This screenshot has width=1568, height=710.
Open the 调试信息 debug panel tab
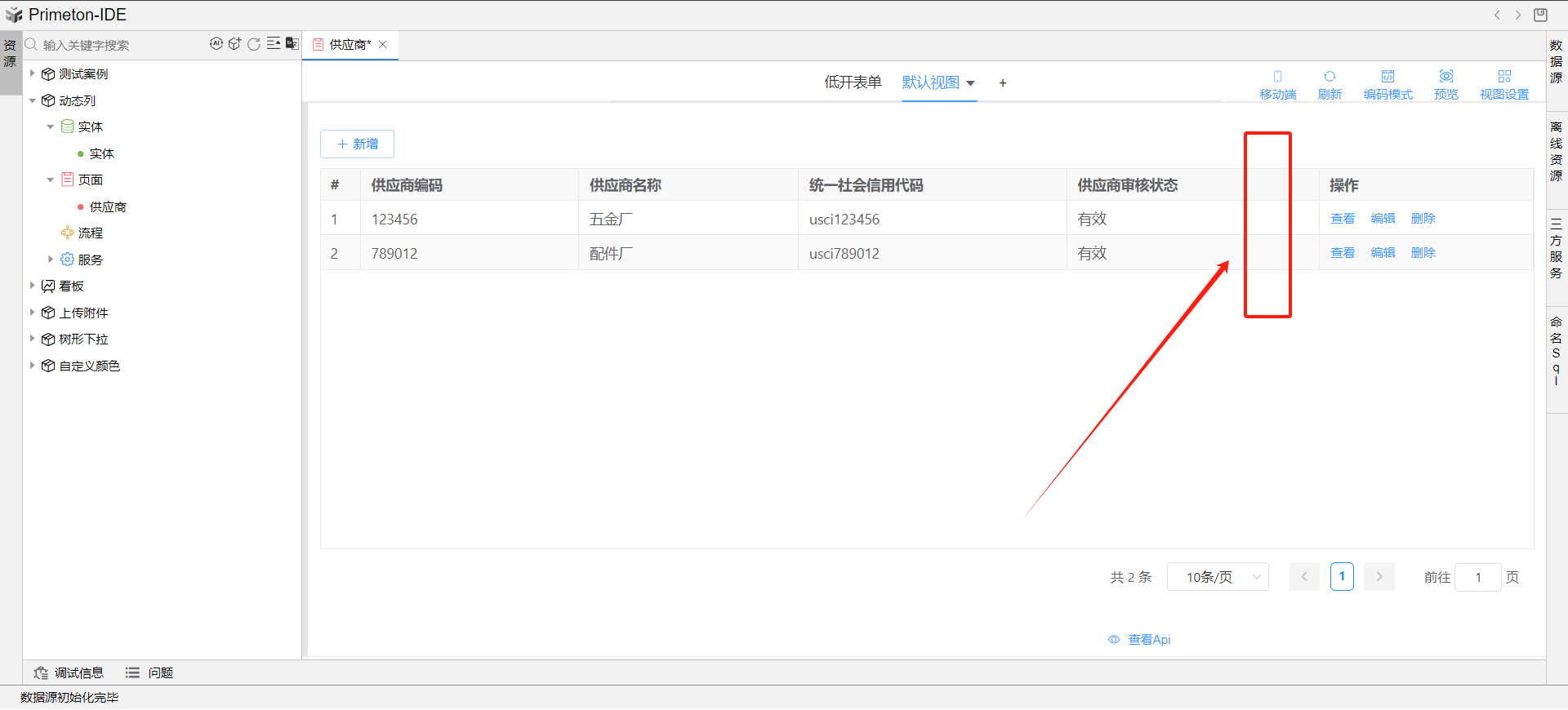[x=69, y=672]
